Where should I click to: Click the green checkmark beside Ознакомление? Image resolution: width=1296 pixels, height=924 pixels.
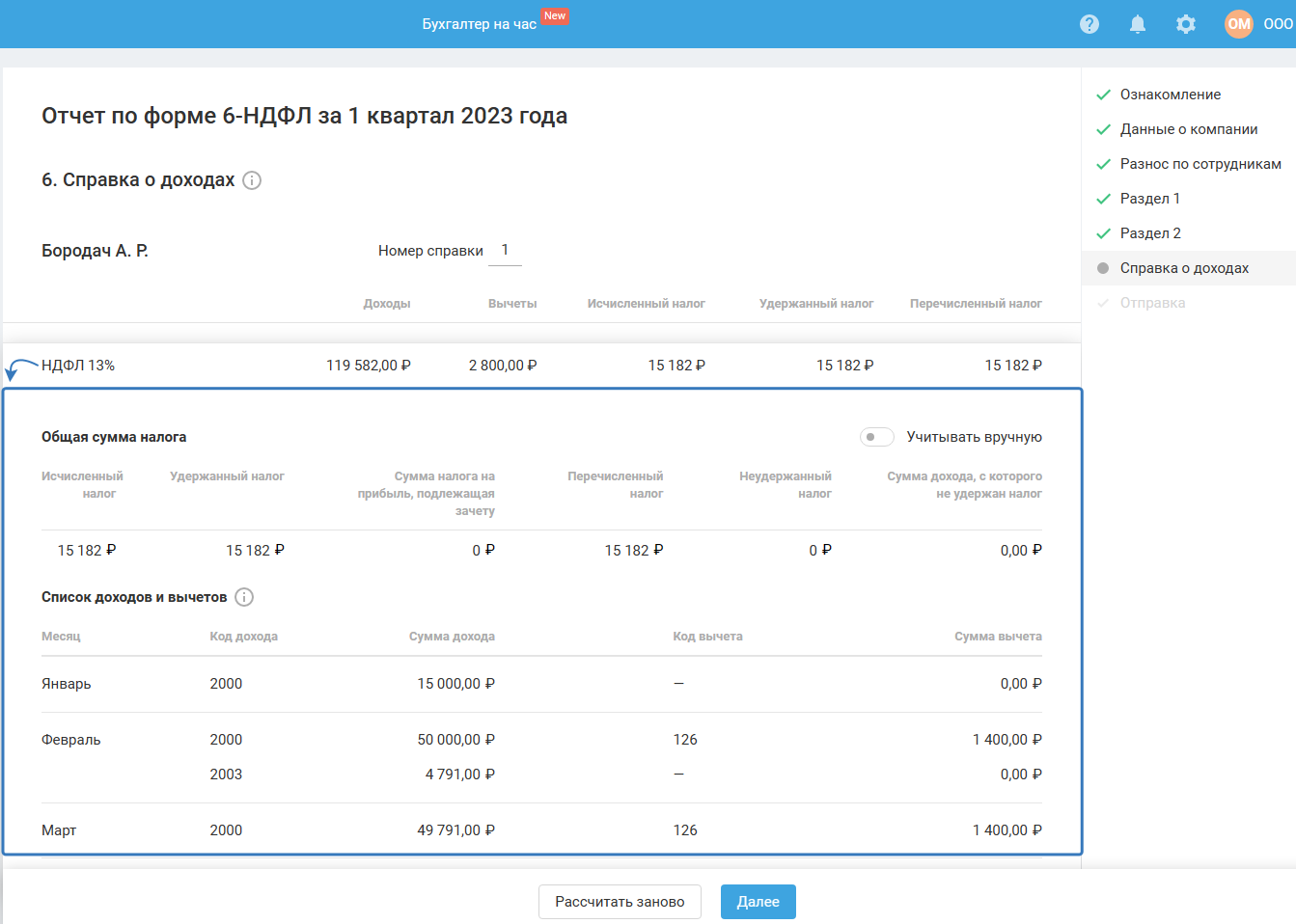[x=1104, y=95]
